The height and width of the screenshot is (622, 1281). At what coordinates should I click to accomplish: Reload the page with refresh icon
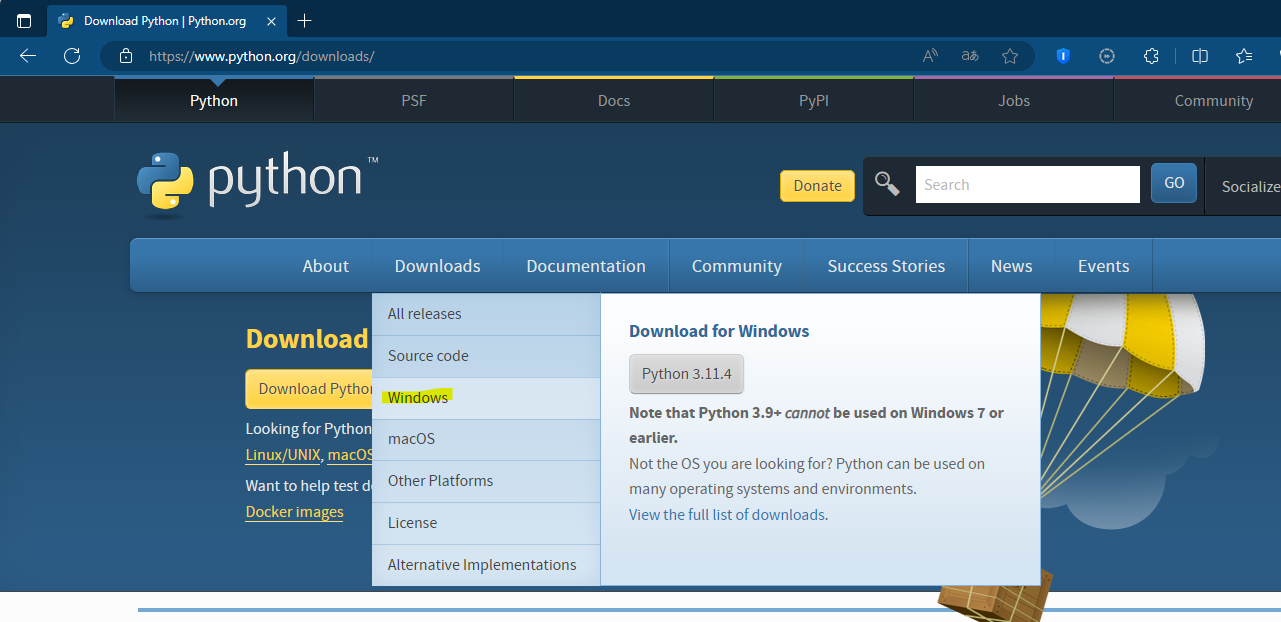(72, 56)
